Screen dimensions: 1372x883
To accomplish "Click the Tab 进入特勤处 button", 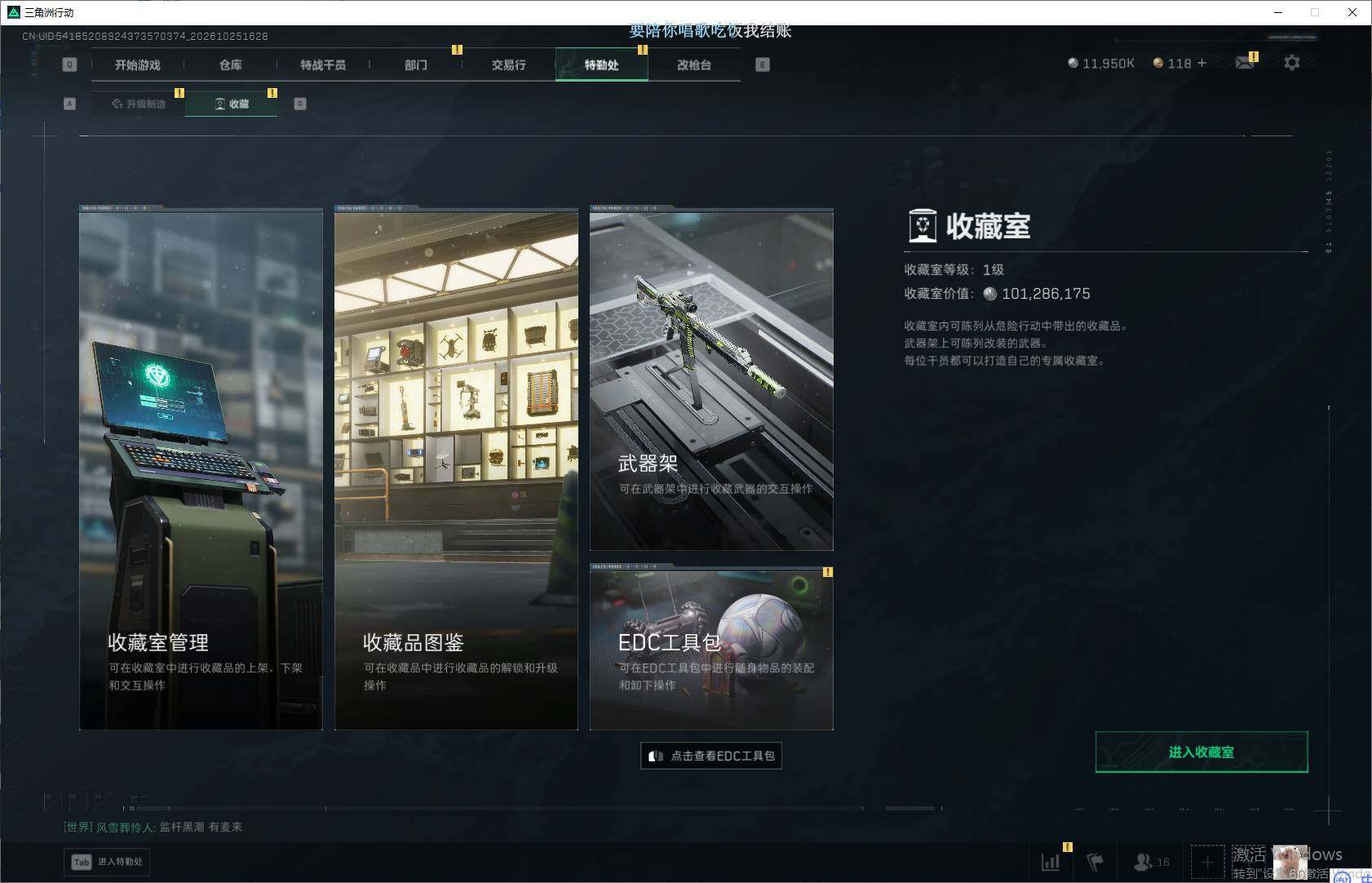I will pyautogui.click(x=108, y=862).
